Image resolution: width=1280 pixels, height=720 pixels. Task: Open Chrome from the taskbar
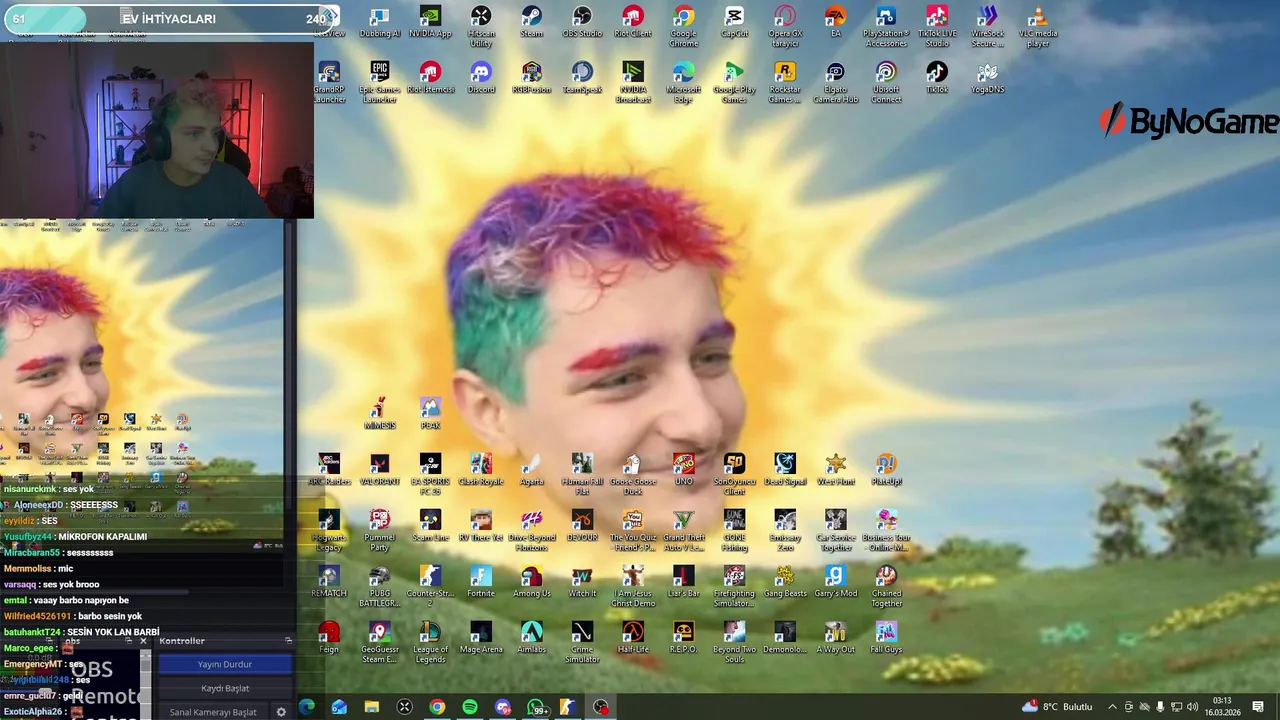[437, 707]
